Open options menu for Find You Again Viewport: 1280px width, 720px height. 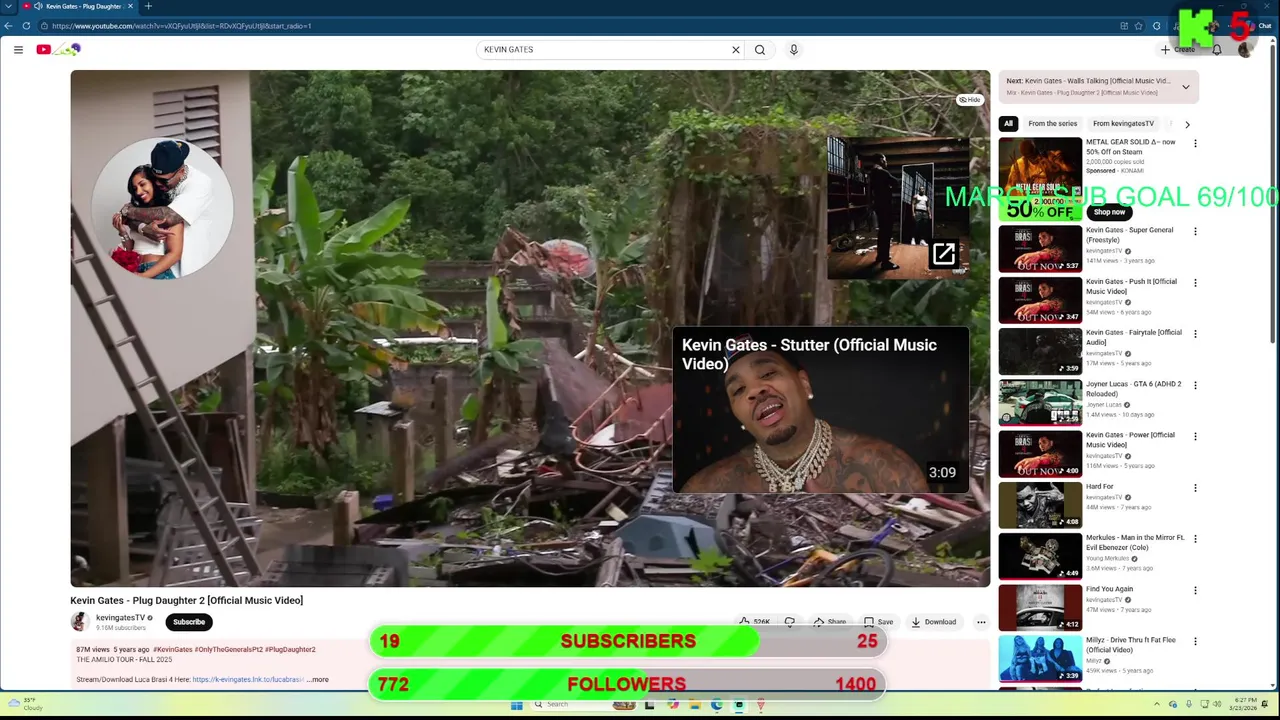(1195, 590)
